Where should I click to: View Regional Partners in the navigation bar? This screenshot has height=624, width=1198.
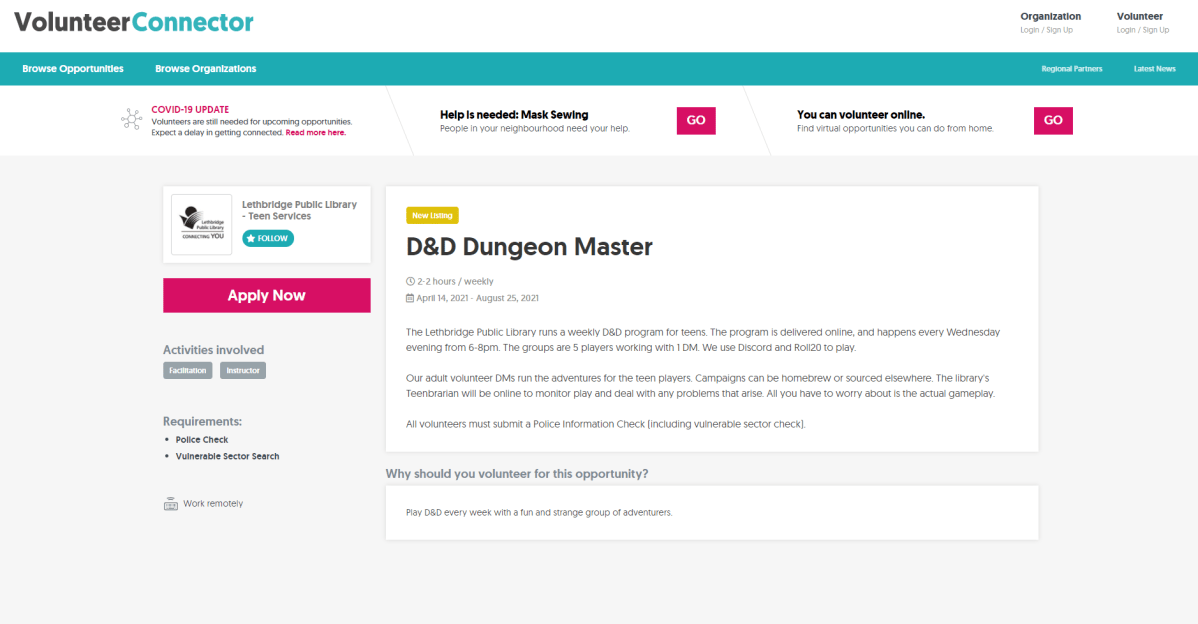coord(1072,68)
